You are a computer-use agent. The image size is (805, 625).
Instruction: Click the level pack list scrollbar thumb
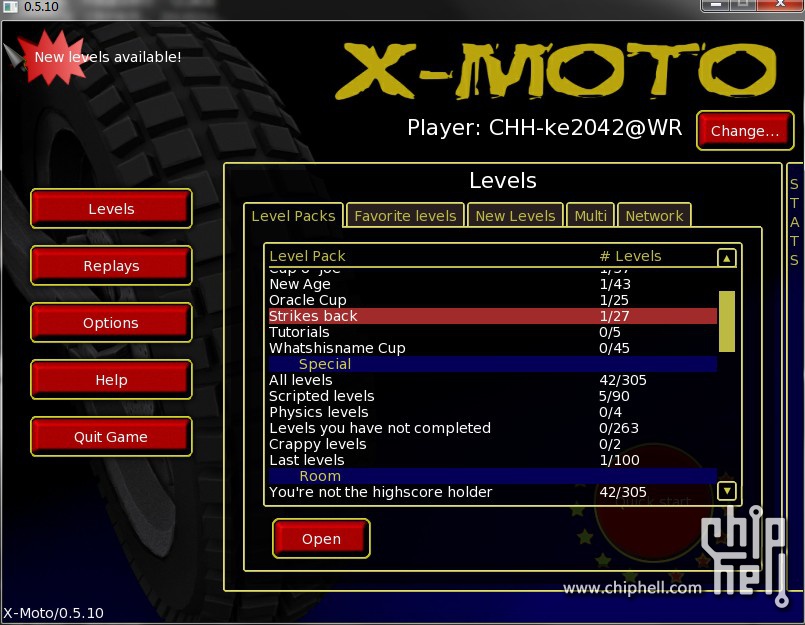[726, 321]
